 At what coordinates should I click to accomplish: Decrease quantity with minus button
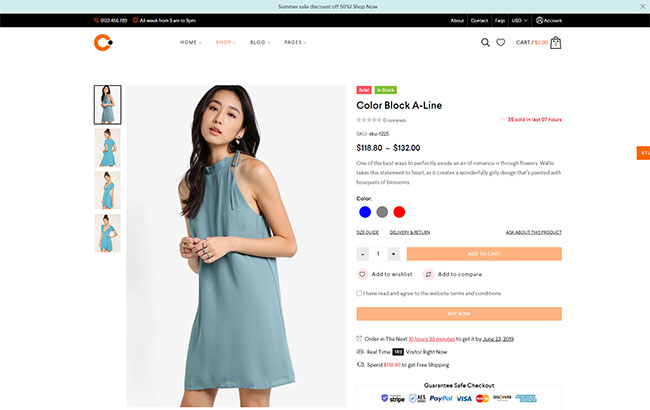click(x=363, y=254)
